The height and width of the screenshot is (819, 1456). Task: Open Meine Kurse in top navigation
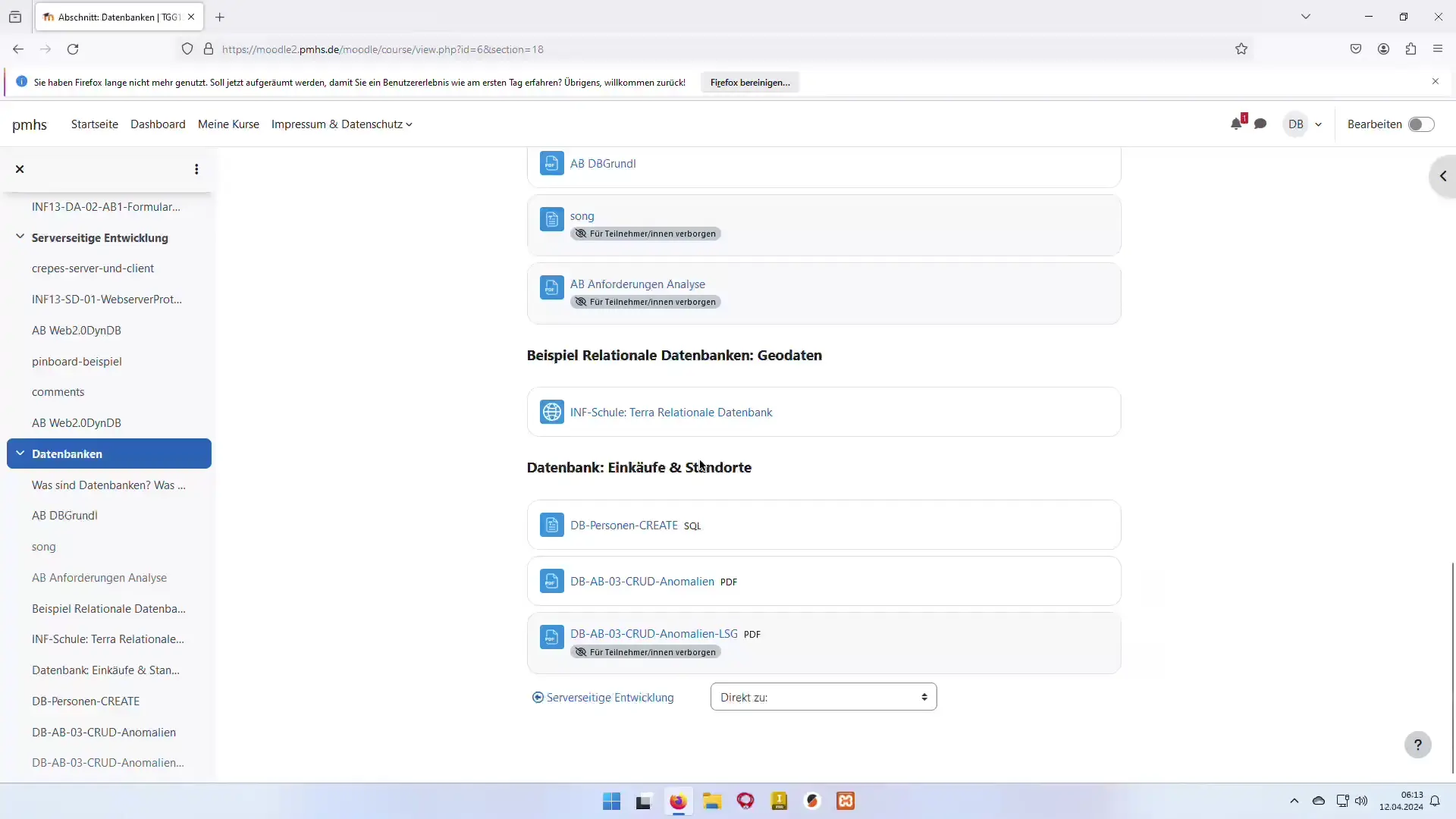coord(228,124)
